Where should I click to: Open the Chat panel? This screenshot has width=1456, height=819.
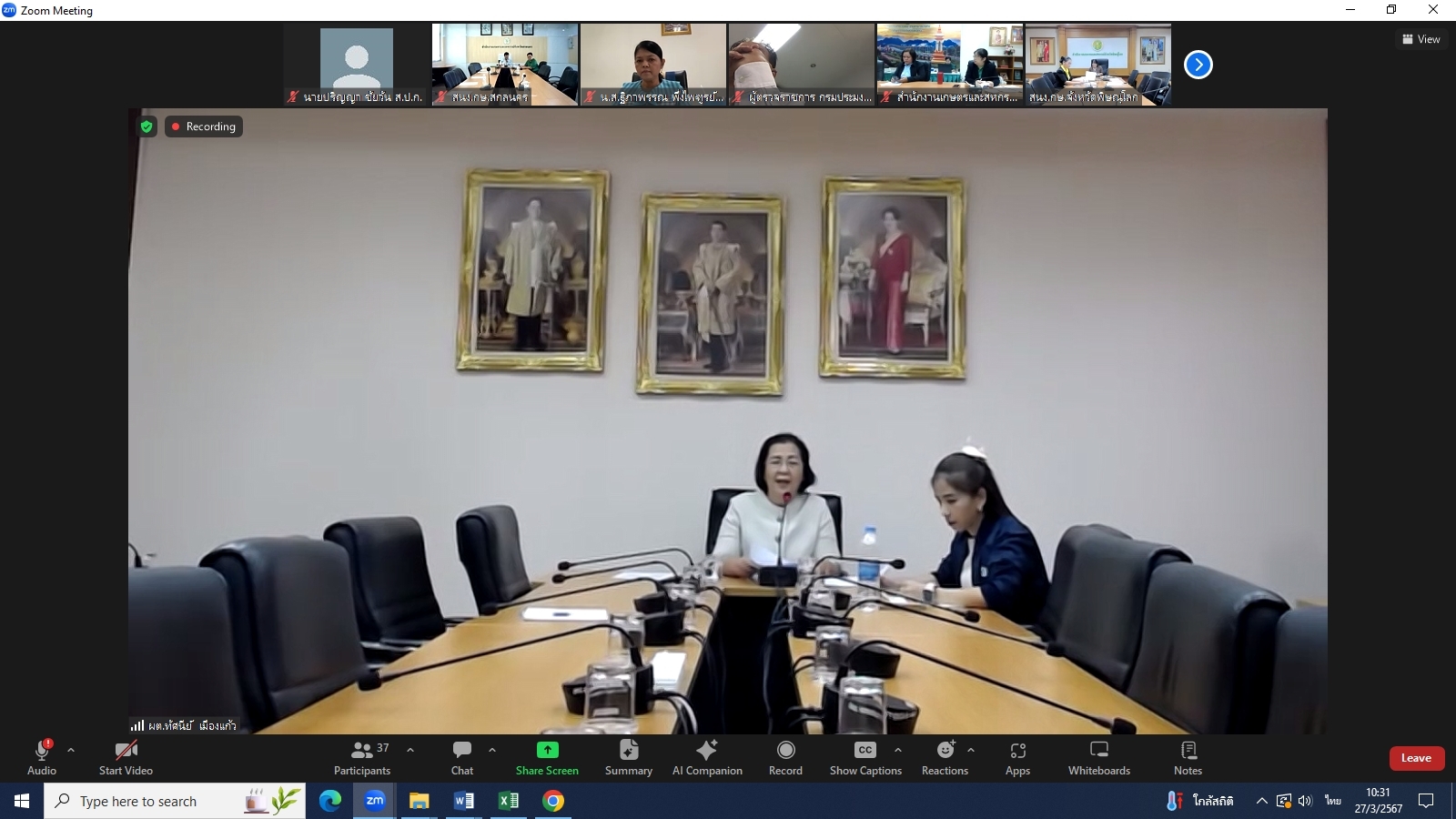click(x=462, y=758)
